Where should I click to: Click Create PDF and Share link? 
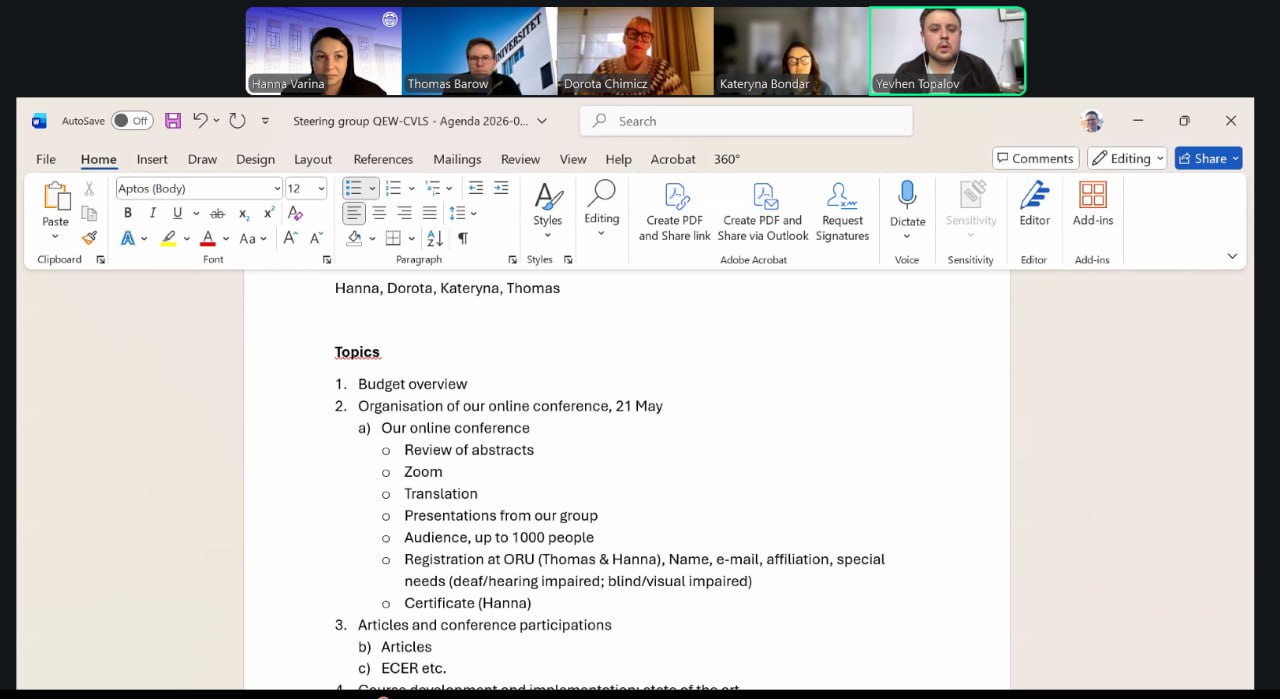(x=674, y=211)
